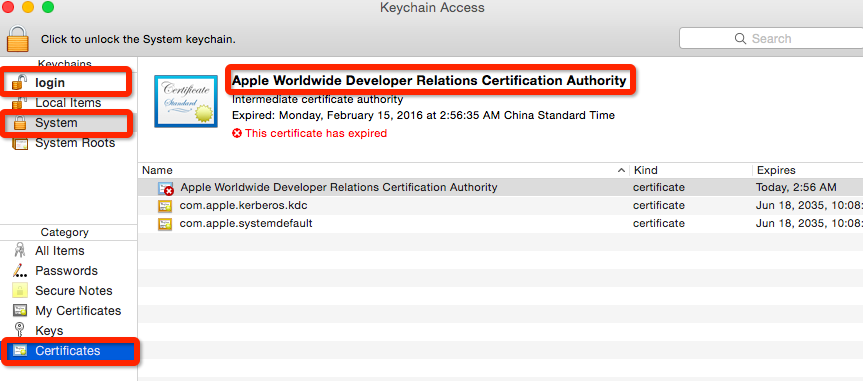The width and height of the screenshot is (863, 381).
Task: Click com.apple.kerberos.kdc certificate icon
Action: coord(165,206)
